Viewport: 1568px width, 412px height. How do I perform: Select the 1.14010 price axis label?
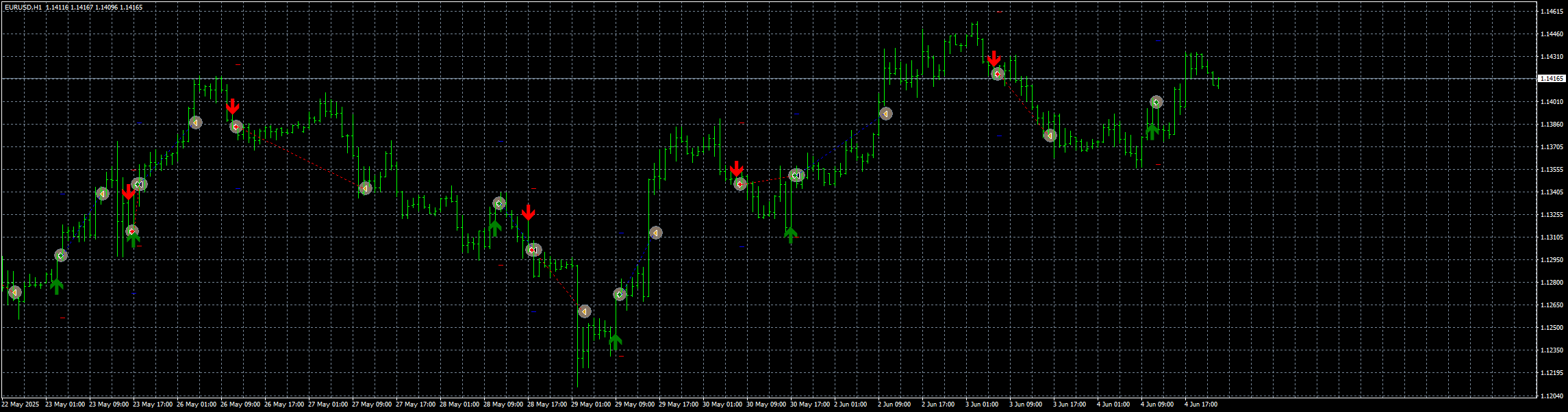pos(1551,102)
